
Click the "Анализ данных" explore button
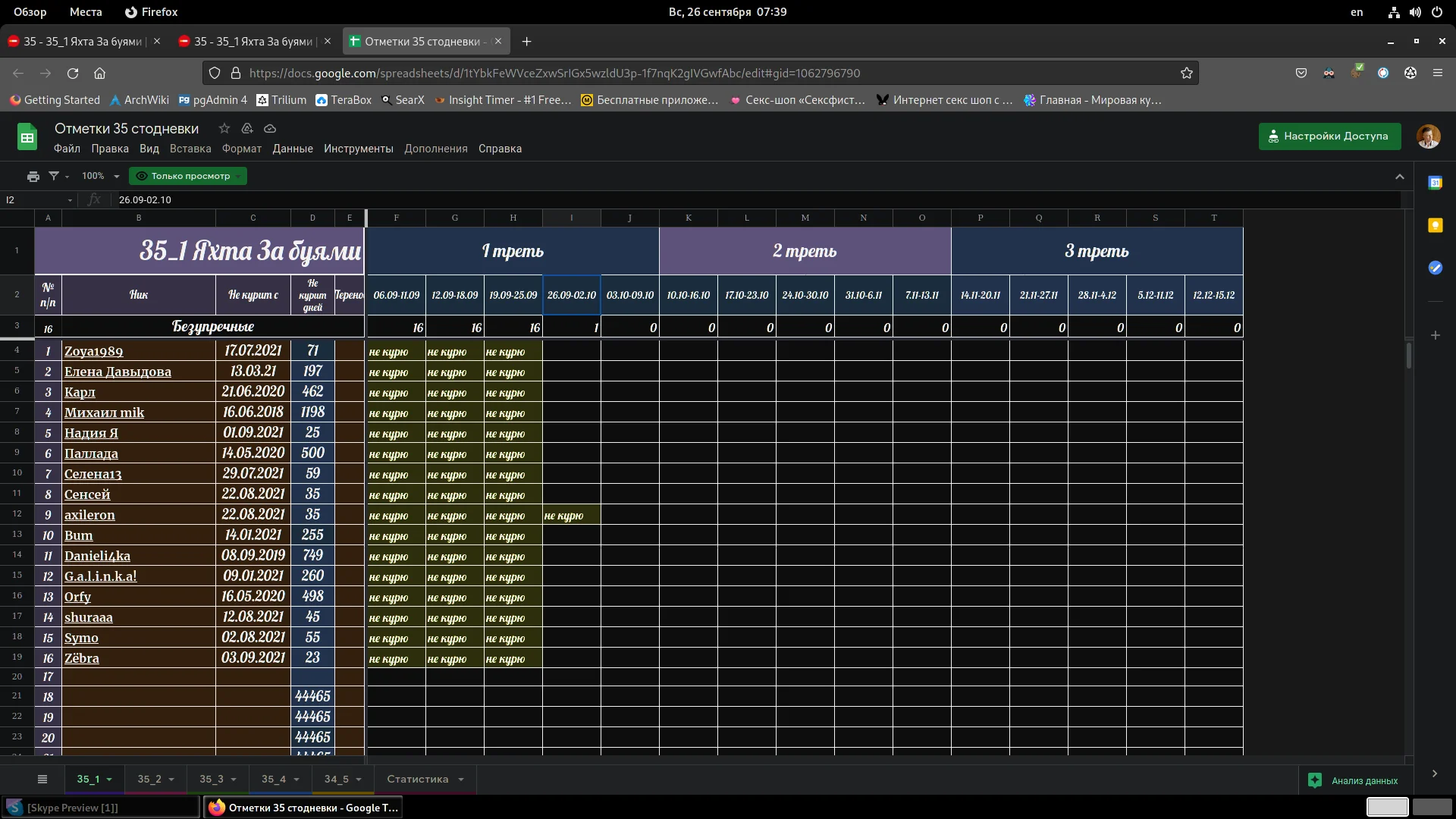click(1354, 780)
